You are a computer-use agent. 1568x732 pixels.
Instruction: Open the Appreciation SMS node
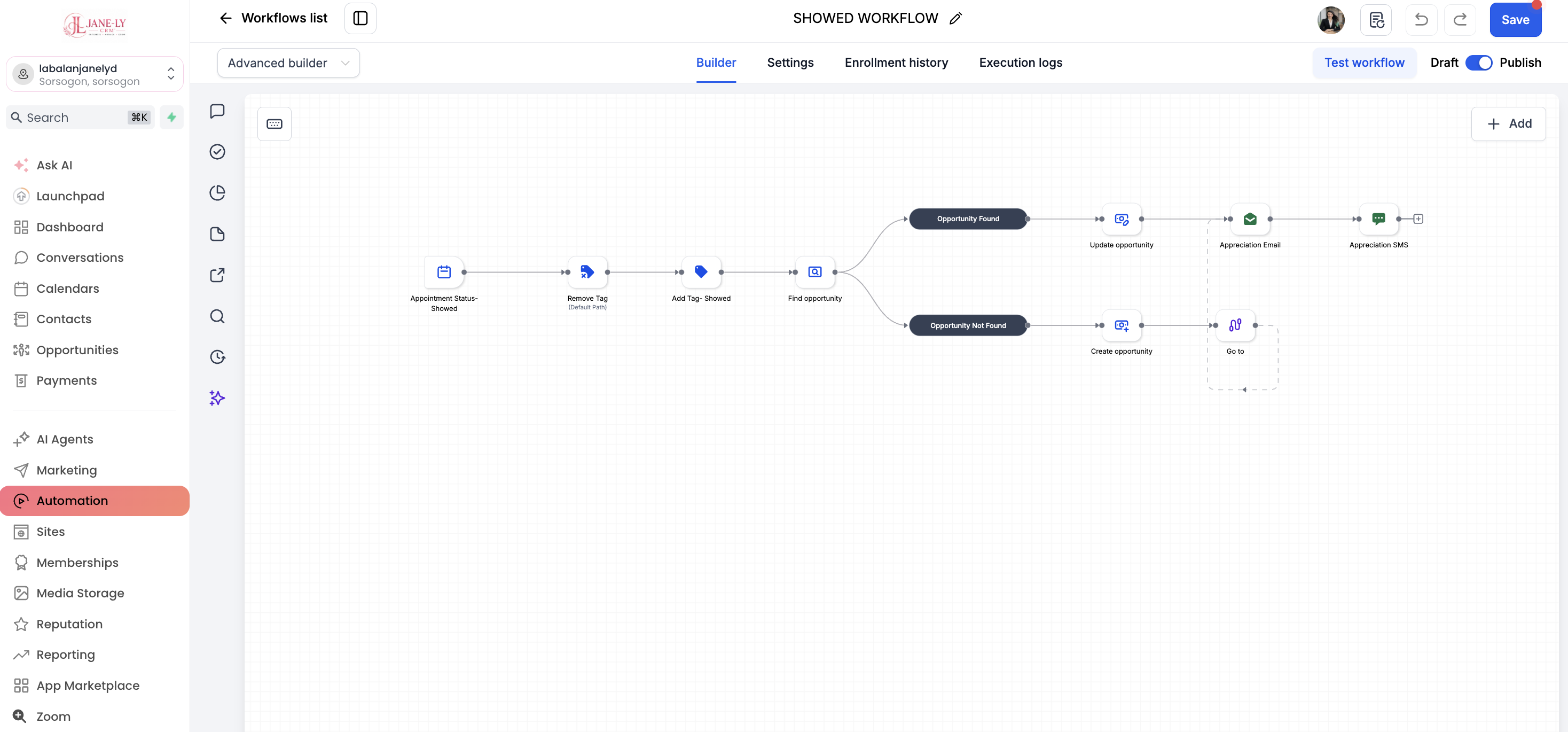pos(1378,219)
